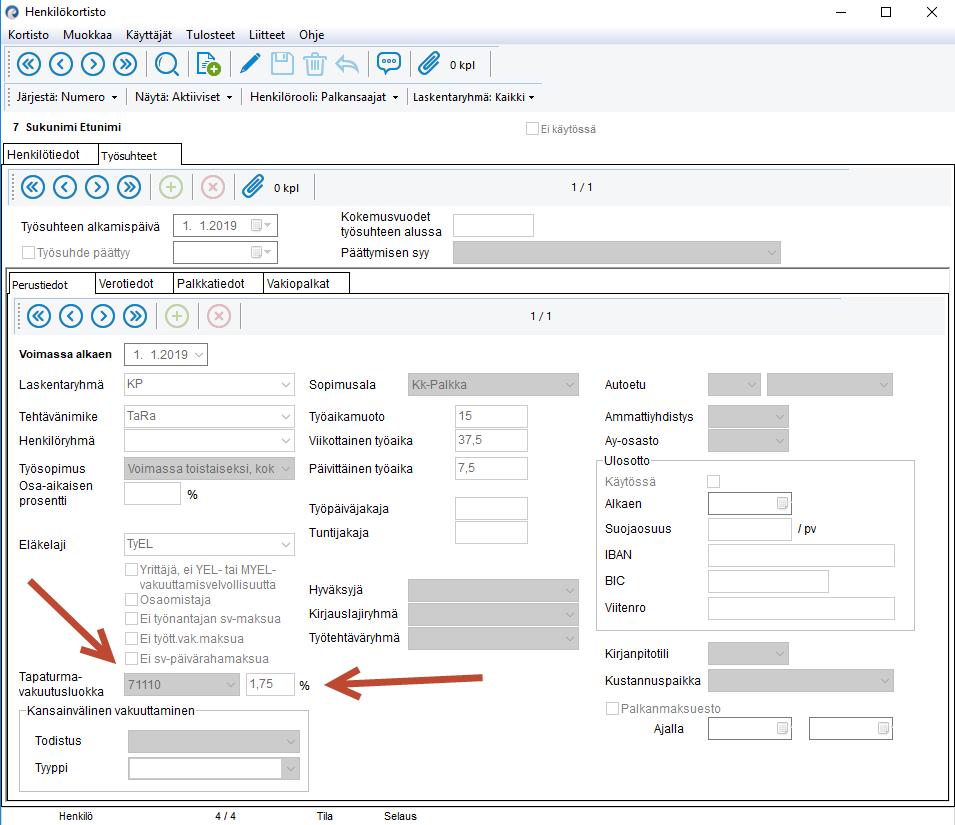Expand the Laskentaryhmä KP dropdown
This screenshot has width=955, height=825.
pyautogui.click(x=286, y=385)
